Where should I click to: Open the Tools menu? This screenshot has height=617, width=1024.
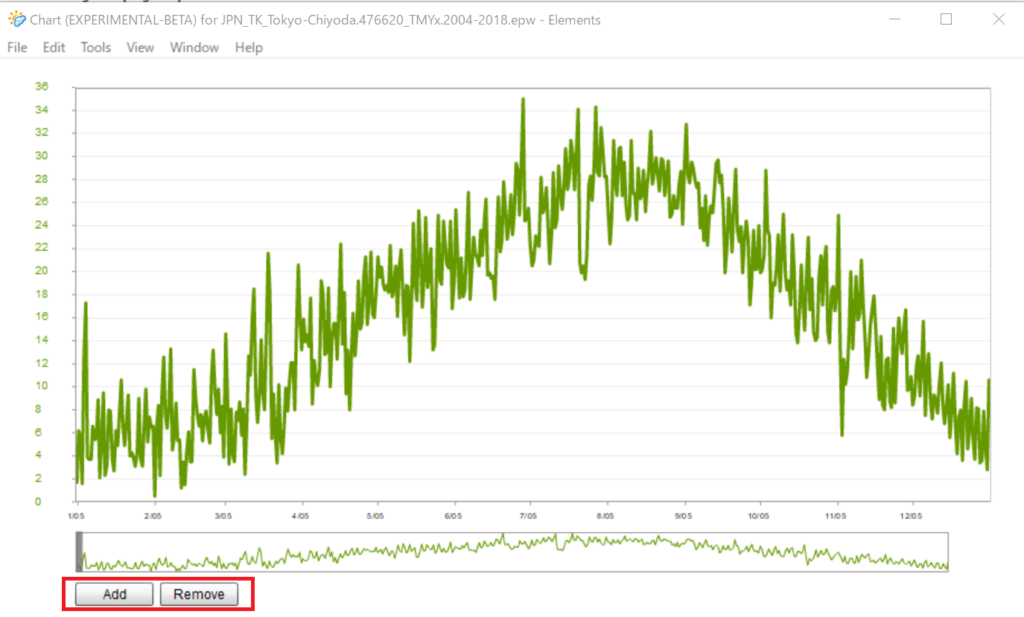(95, 48)
